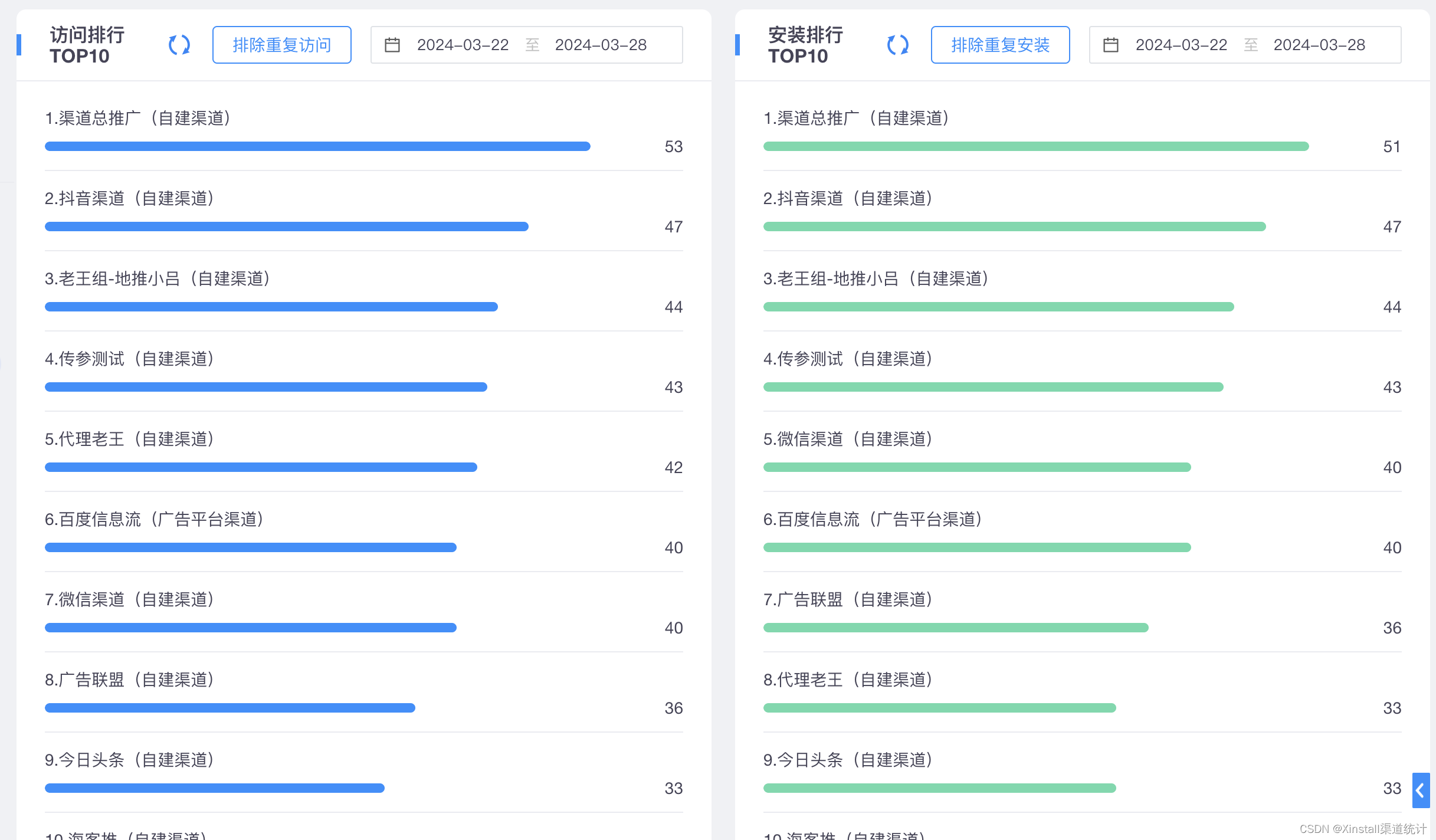Click the green bar for install count 51

(x=1036, y=146)
